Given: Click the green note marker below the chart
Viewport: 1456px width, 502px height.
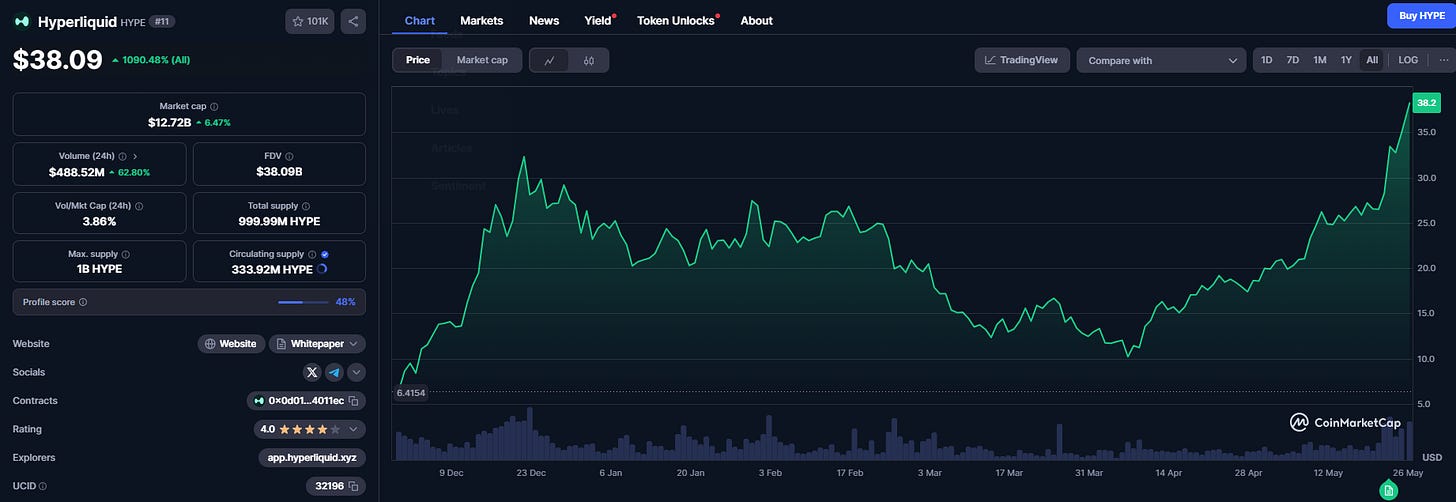Looking at the screenshot, I should tap(1388, 490).
